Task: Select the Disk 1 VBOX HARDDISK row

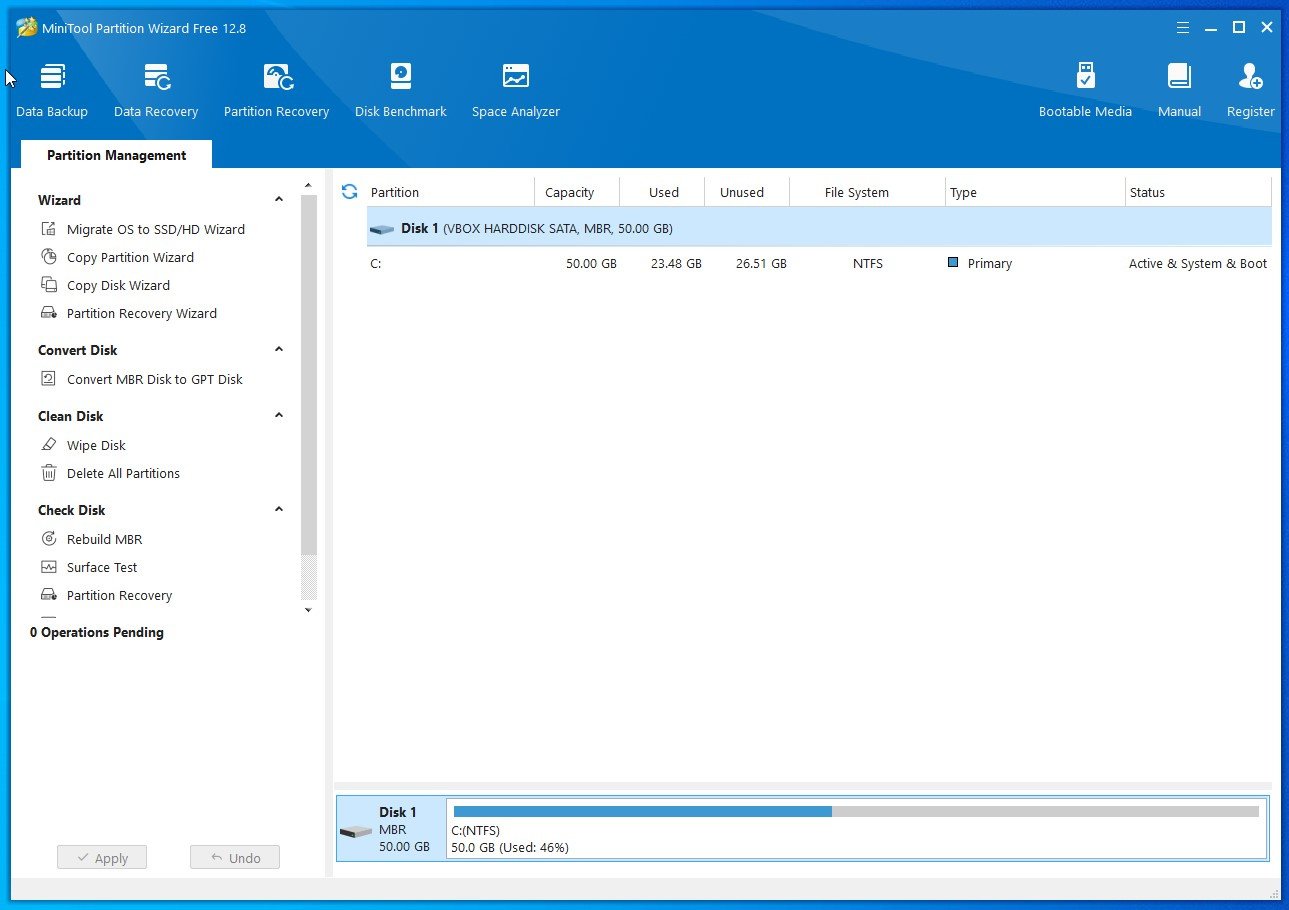Action: click(819, 228)
